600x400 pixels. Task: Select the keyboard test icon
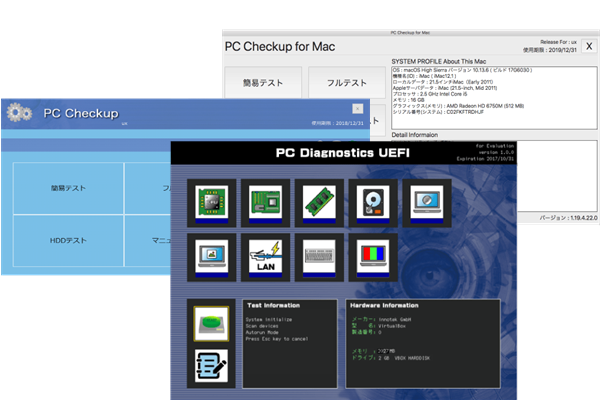pyautogui.click(x=319, y=257)
